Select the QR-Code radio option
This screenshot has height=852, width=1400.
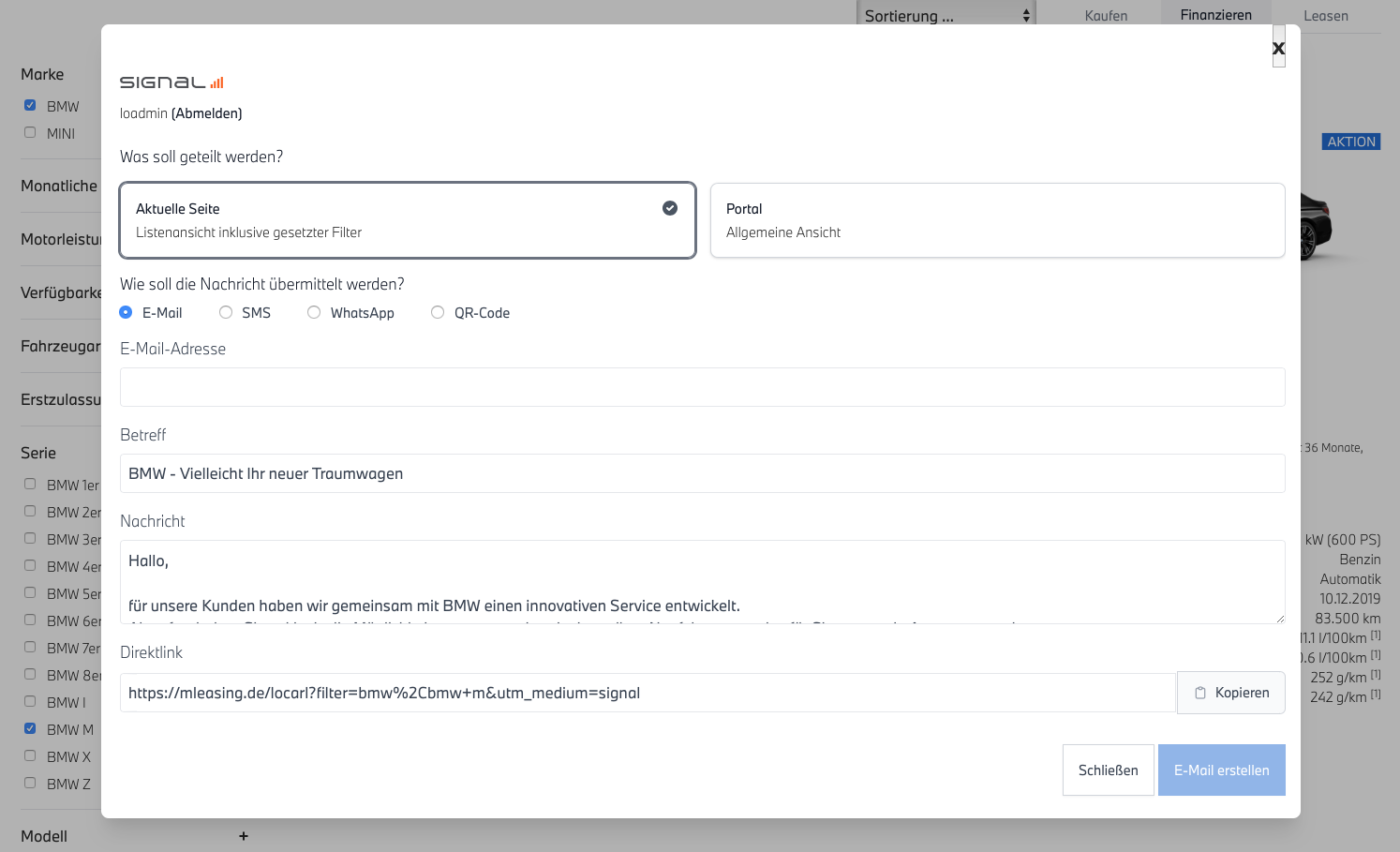438,313
